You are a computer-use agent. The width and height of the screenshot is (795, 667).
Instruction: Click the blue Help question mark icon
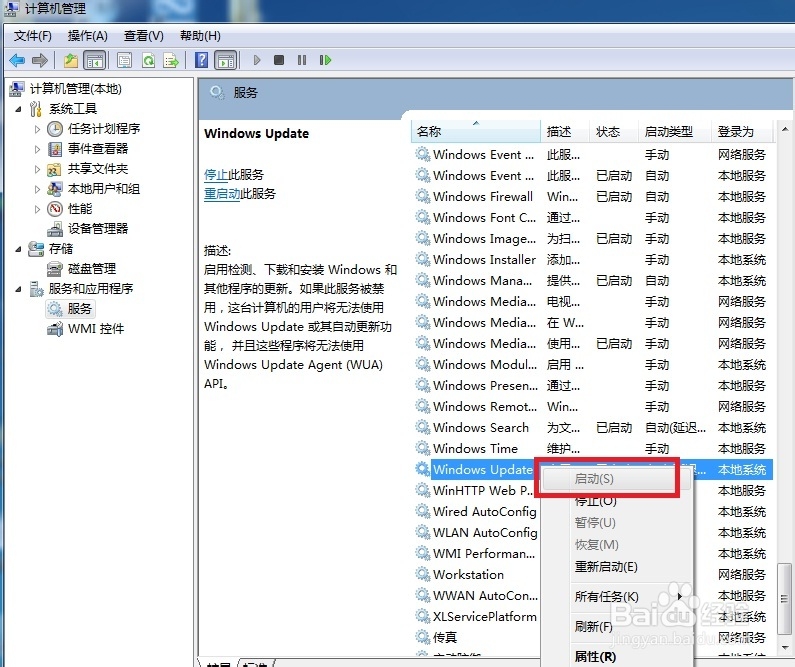coord(201,60)
